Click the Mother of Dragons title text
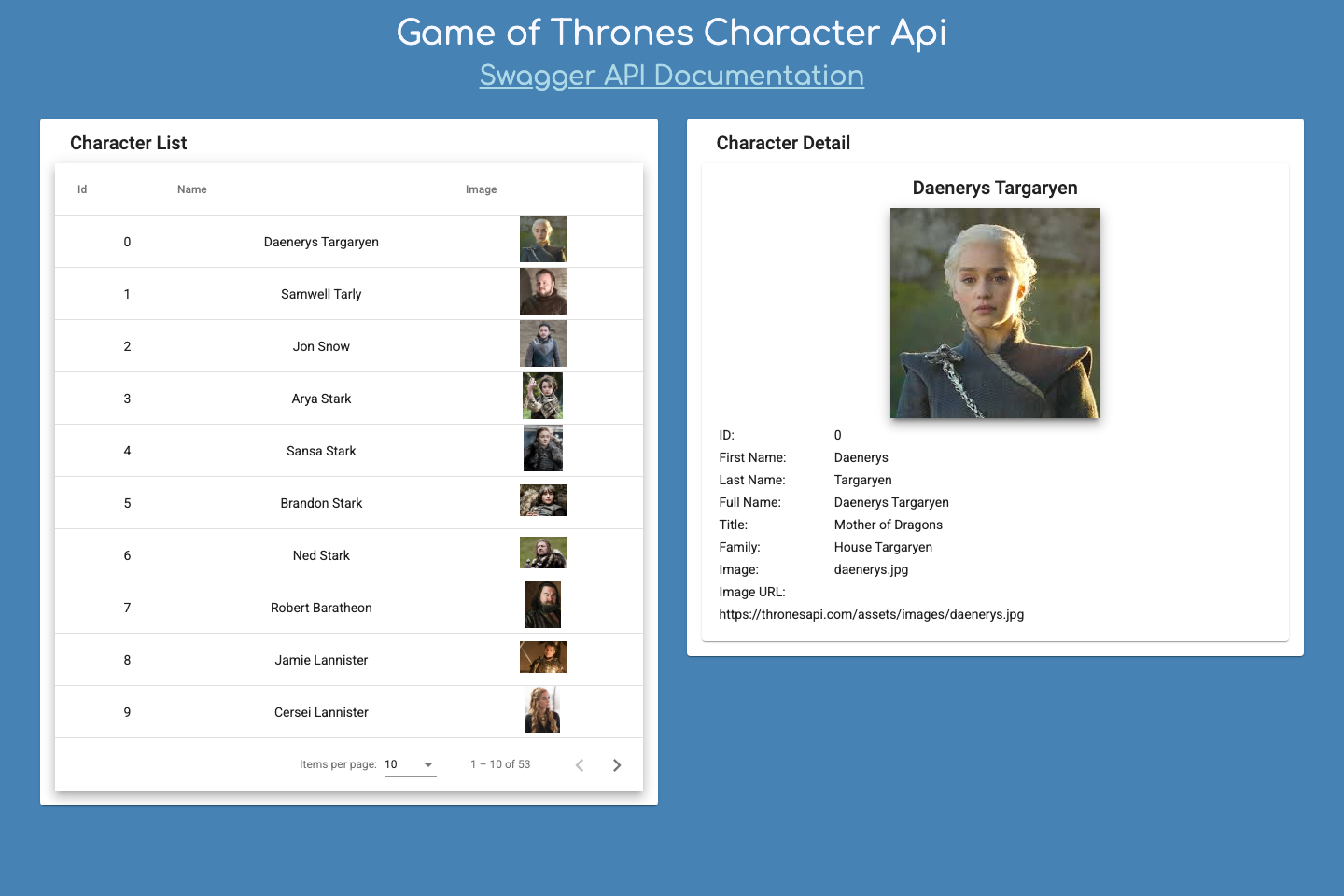The image size is (1344, 896). [889, 525]
